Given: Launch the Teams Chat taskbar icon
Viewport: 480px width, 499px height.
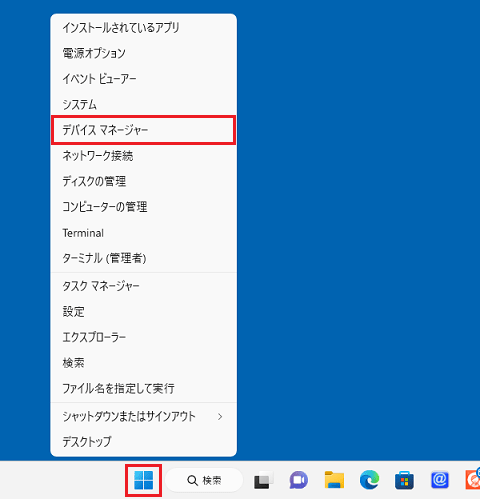Looking at the screenshot, I should tap(299, 480).
